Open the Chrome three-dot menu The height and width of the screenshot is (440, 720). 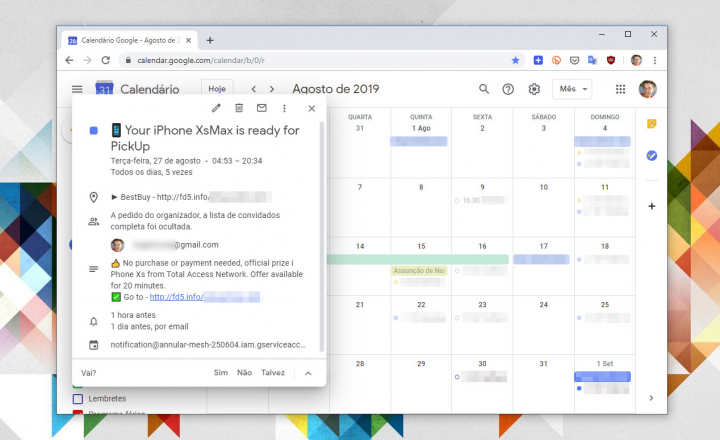[x=655, y=60]
